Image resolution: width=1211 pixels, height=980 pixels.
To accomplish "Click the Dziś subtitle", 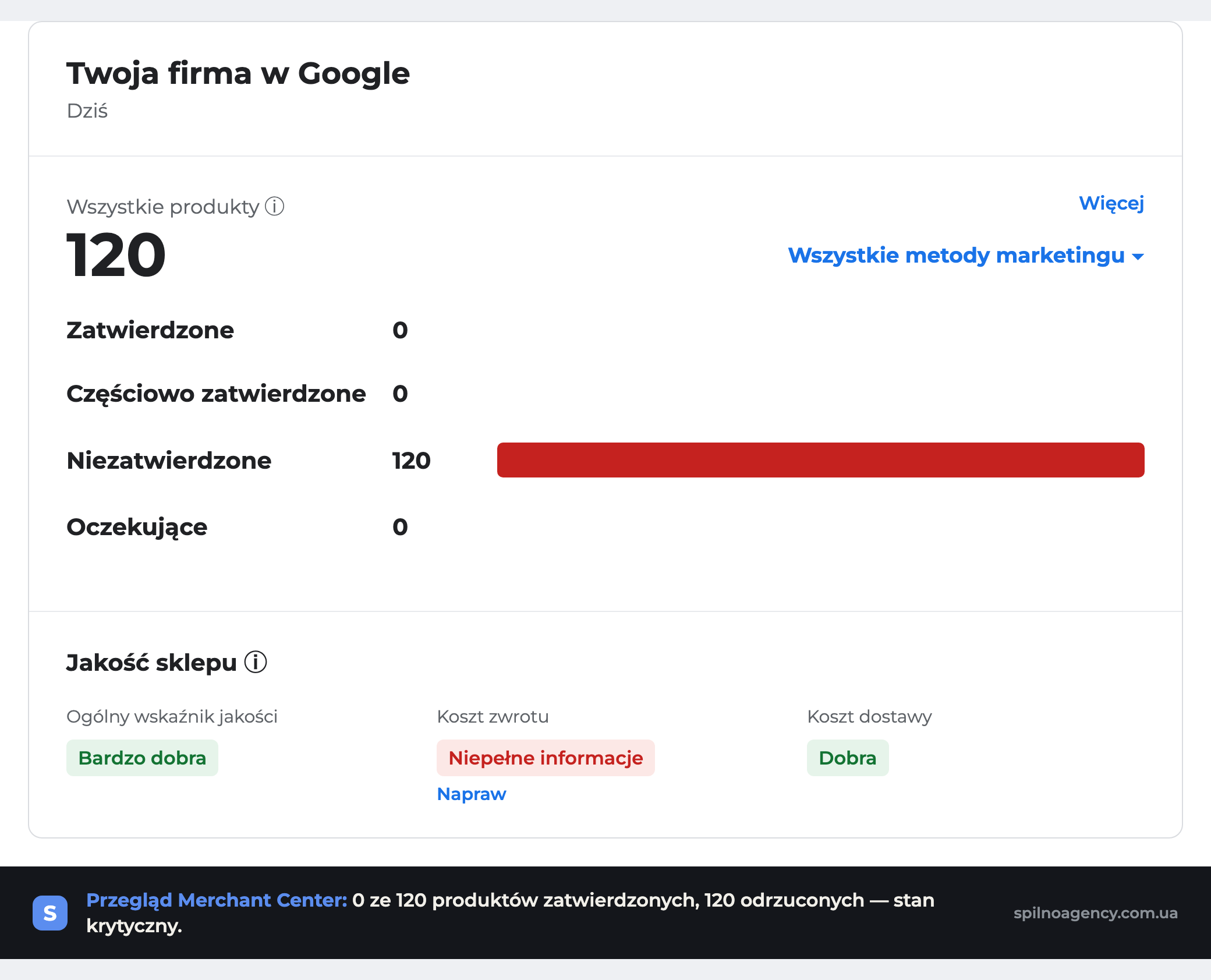I will click(87, 111).
